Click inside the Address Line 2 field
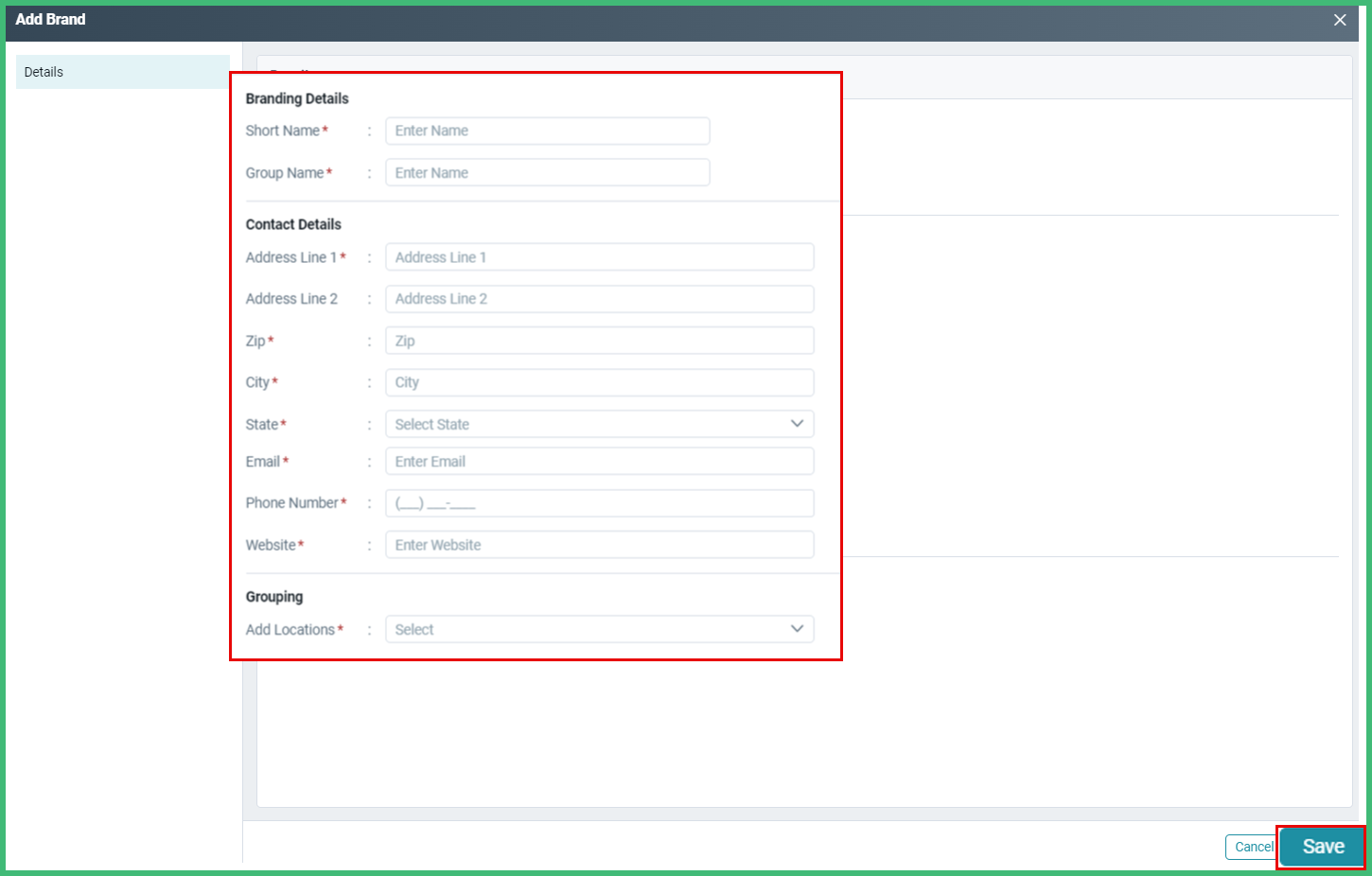The height and width of the screenshot is (876, 1372). [599, 298]
